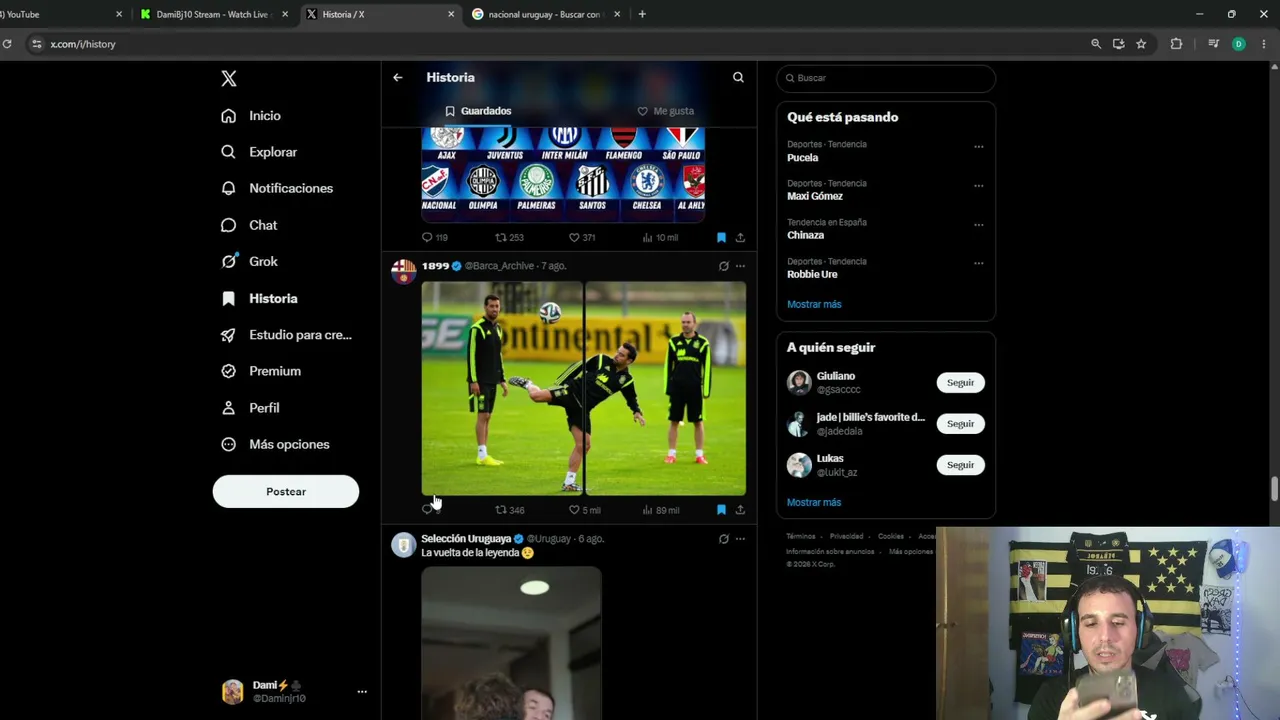Click Grok icon on Selección Uruguaya post

pos(723,539)
